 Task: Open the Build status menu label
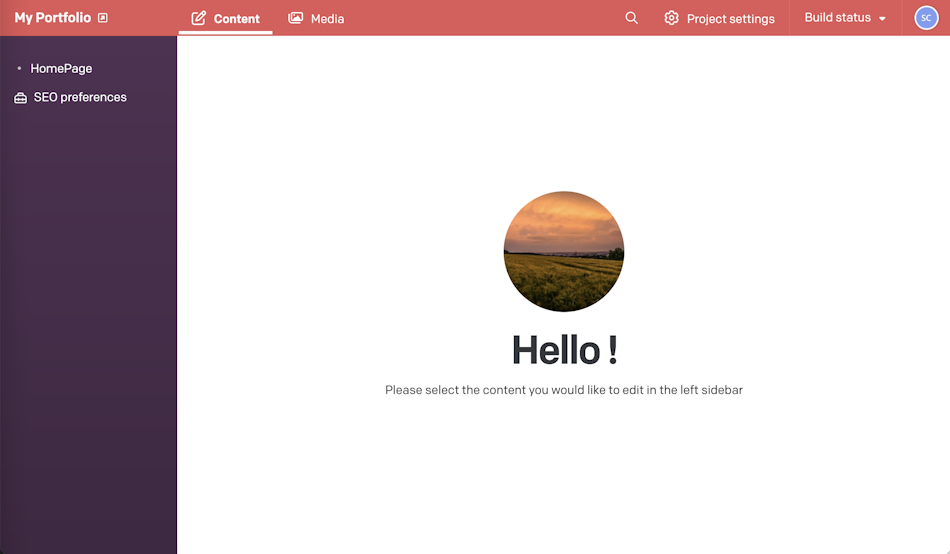tap(837, 18)
